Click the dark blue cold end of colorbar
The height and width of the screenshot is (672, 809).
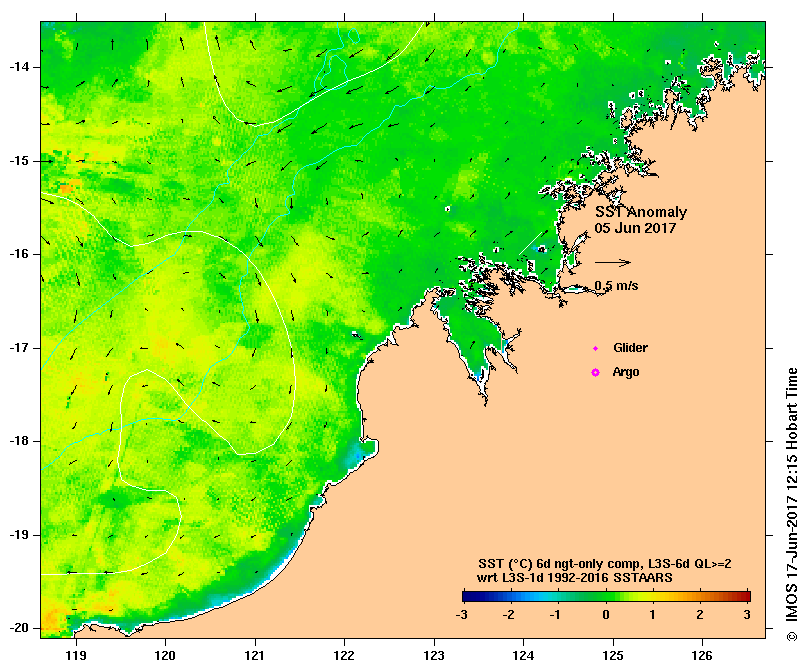471,597
